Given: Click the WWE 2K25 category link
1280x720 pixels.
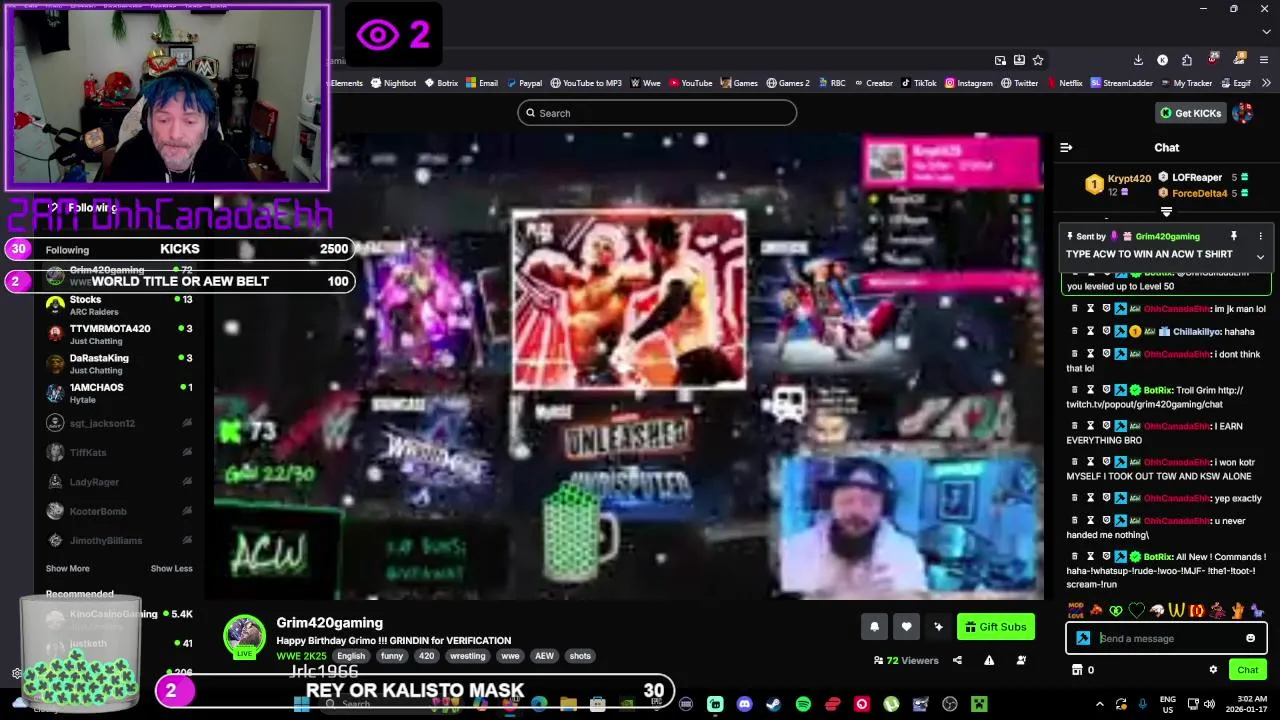Looking at the screenshot, I should point(301,656).
